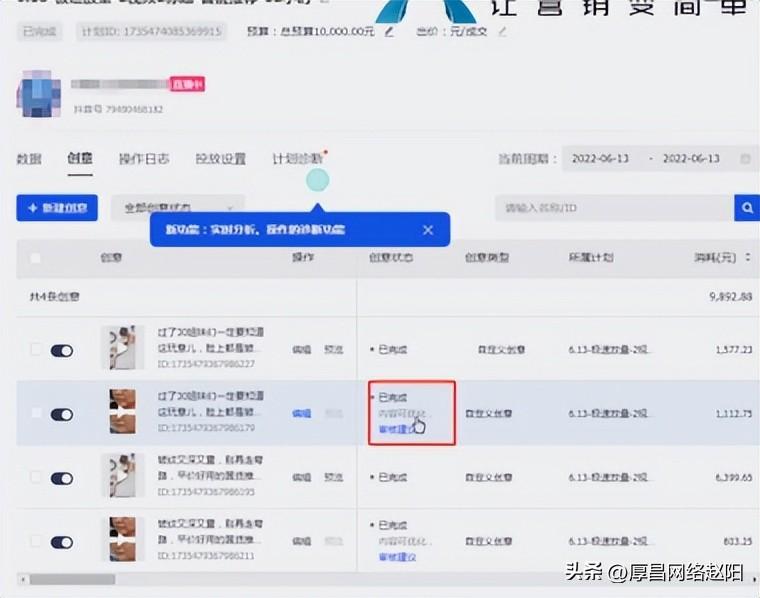Play the video thumbnail in the 833.35 row
Image resolution: width=760 pixels, height=598 pixels.
tap(122, 539)
